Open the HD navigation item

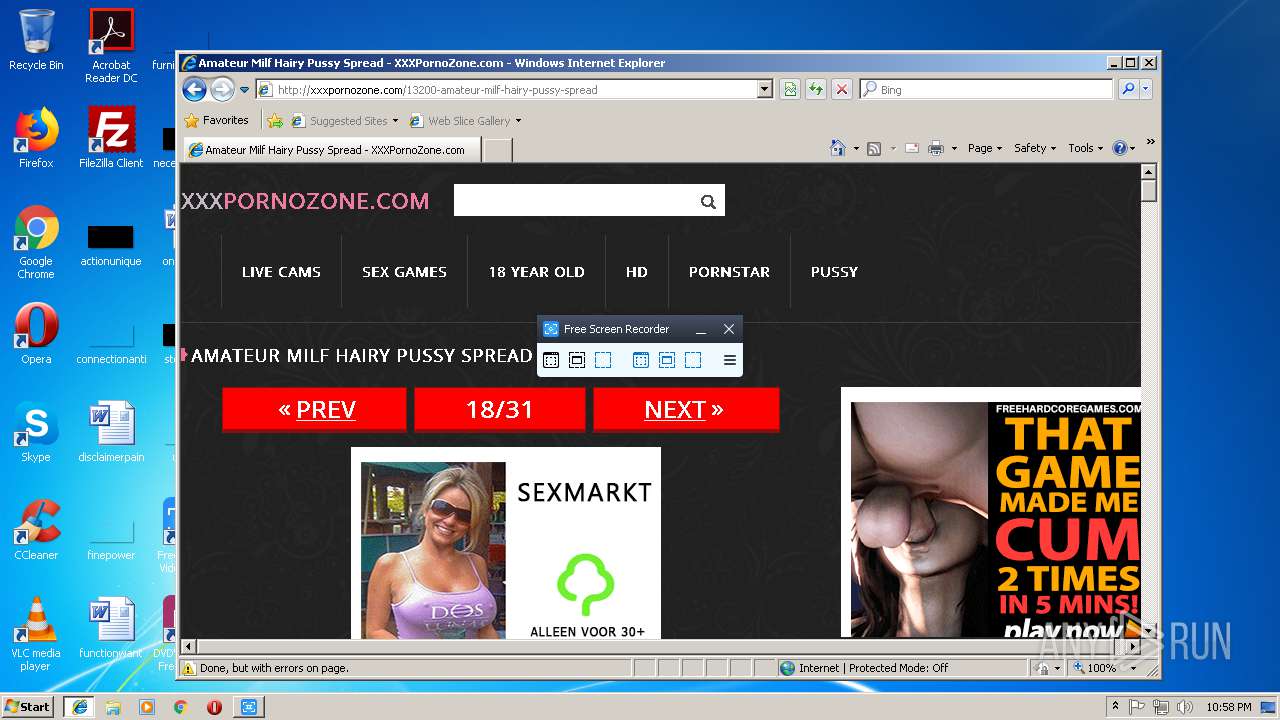pos(637,271)
